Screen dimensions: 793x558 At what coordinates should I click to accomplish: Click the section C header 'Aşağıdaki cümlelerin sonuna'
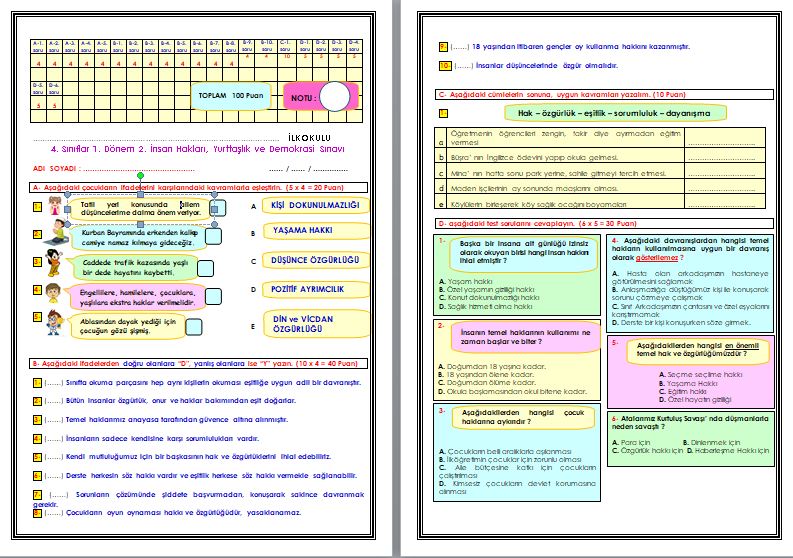coord(604,95)
